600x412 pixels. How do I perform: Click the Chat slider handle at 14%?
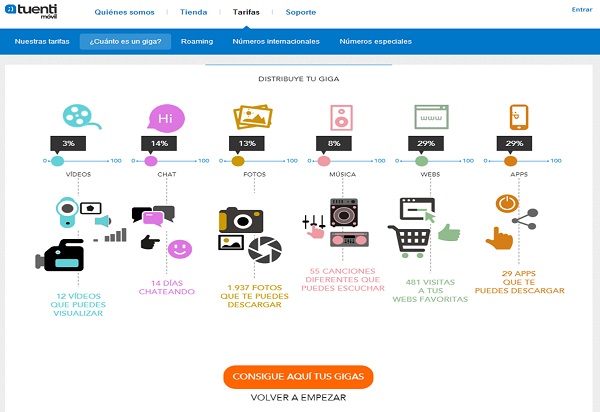click(x=151, y=161)
